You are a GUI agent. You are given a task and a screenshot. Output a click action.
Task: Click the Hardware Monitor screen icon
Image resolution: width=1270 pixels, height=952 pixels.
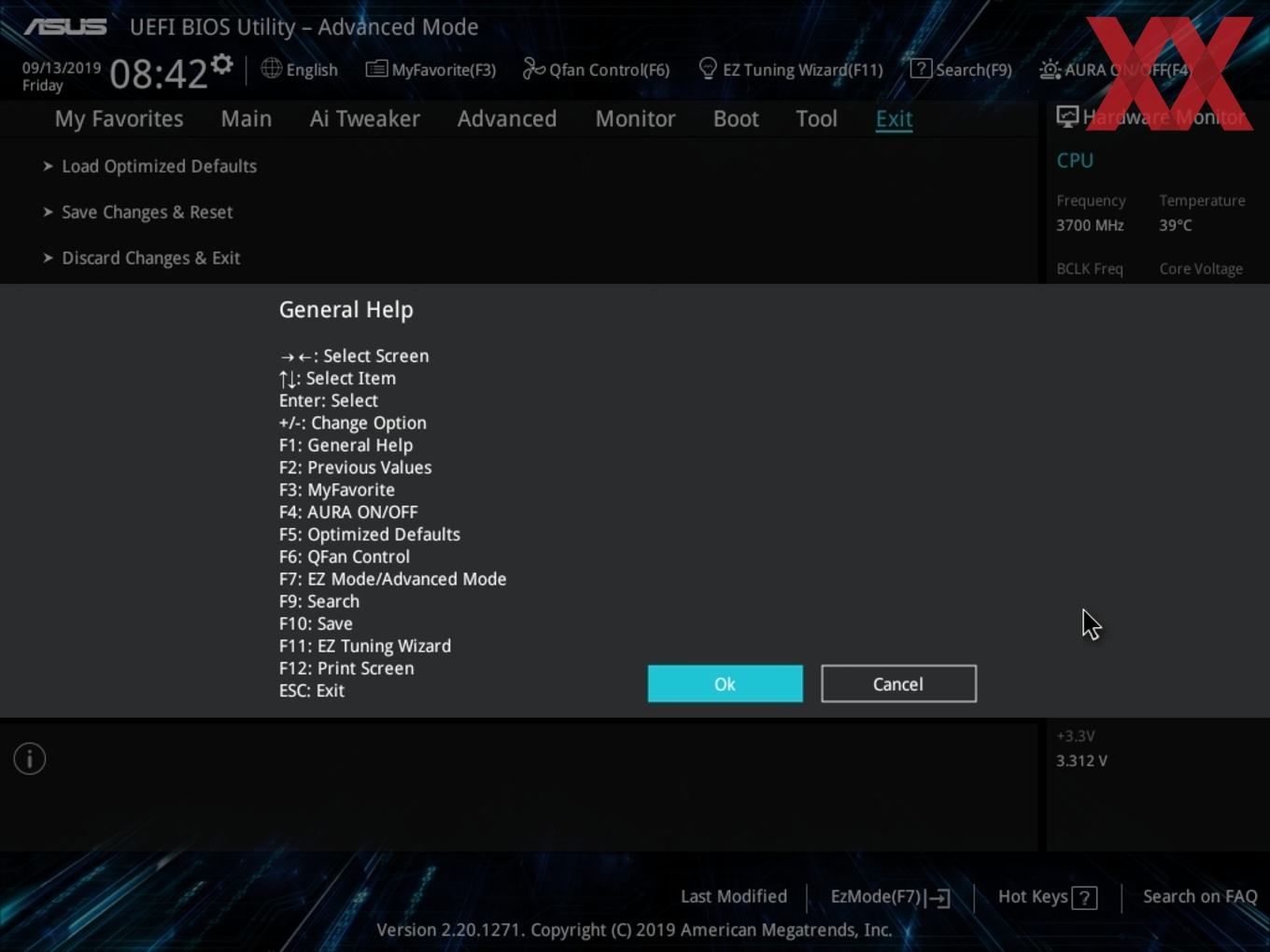click(1067, 117)
